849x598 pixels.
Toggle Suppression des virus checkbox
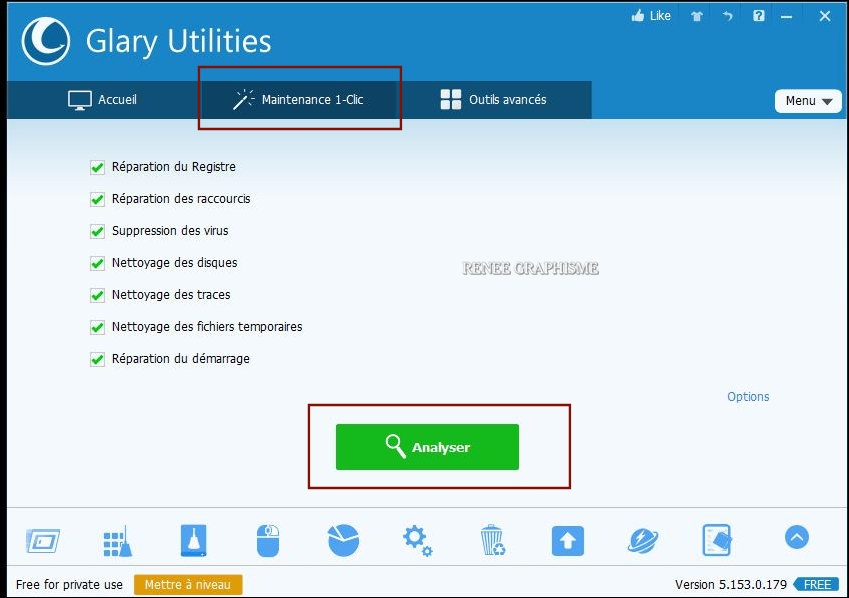97,231
